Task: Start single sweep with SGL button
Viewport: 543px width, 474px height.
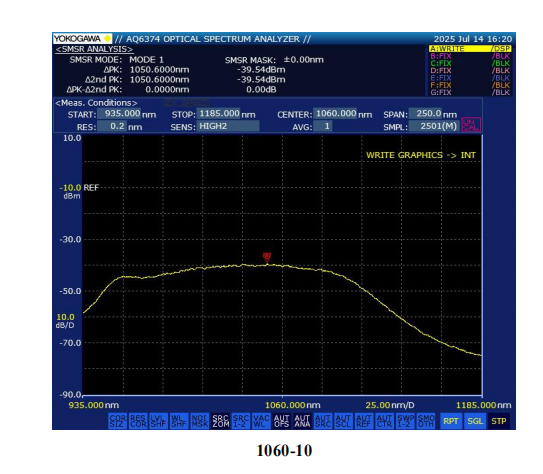Action: point(475,421)
